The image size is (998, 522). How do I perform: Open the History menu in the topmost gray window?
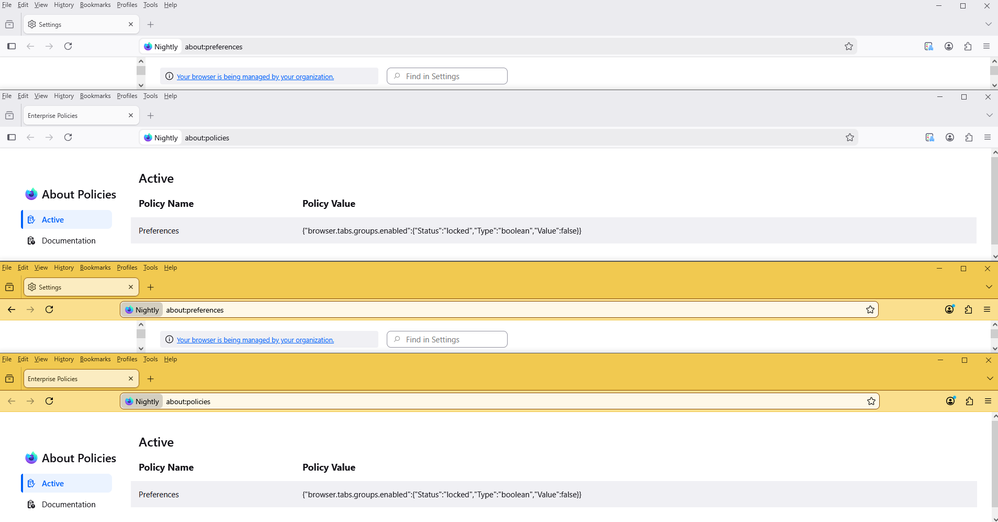[x=64, y=5]
